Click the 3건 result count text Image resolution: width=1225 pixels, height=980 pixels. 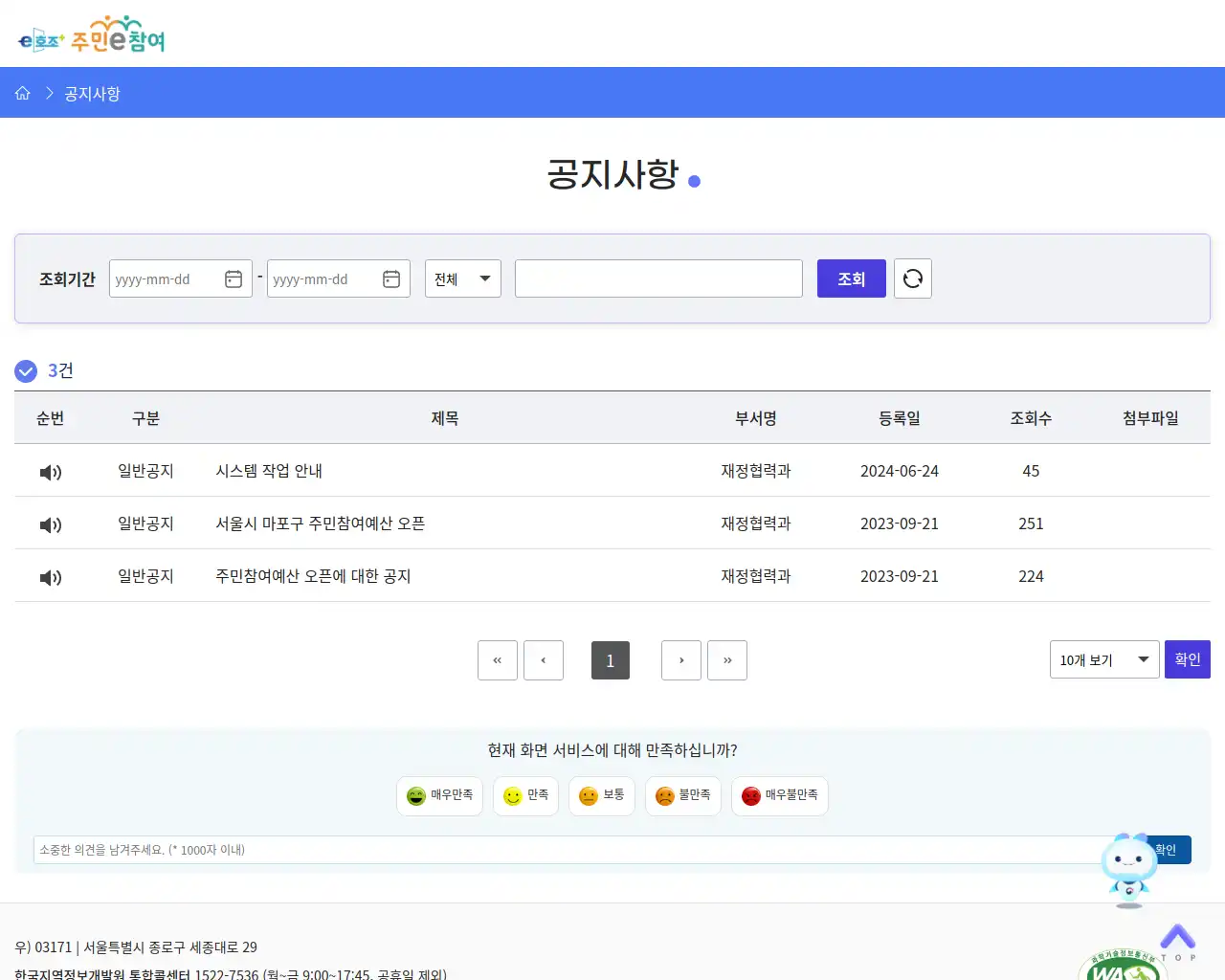coord(60,370)
